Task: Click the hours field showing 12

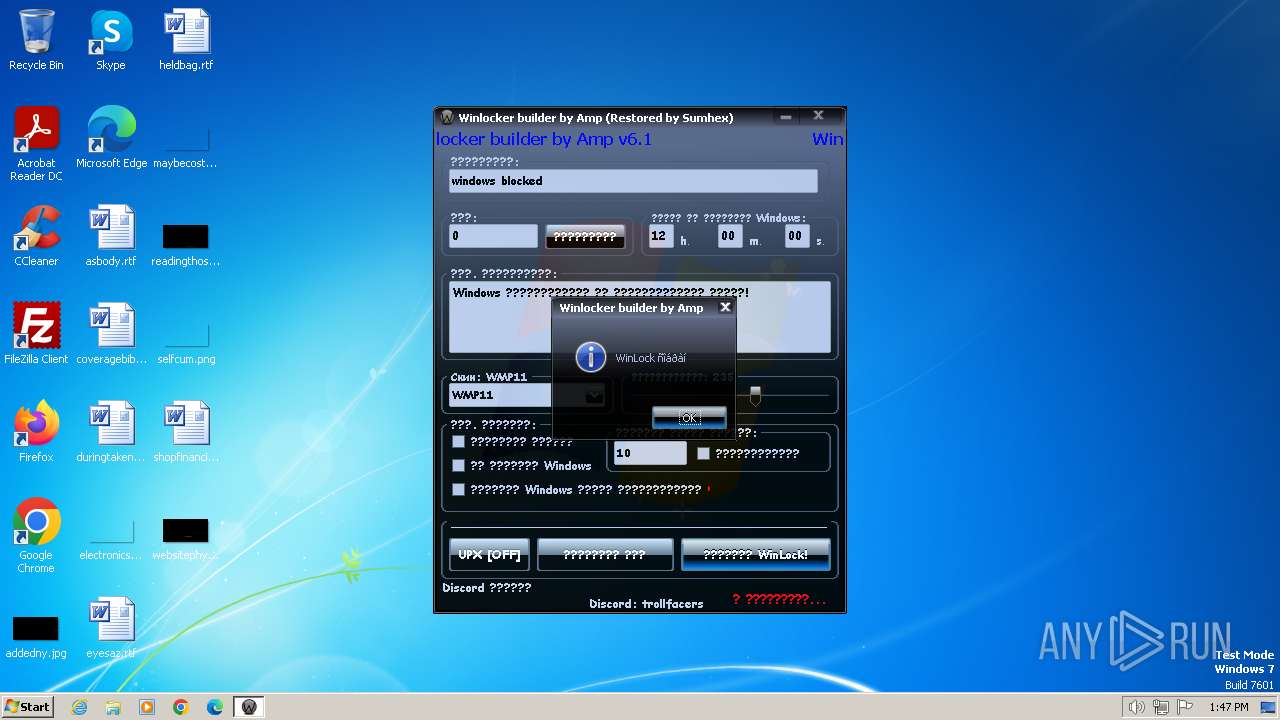Action: (x=661, y=236)
